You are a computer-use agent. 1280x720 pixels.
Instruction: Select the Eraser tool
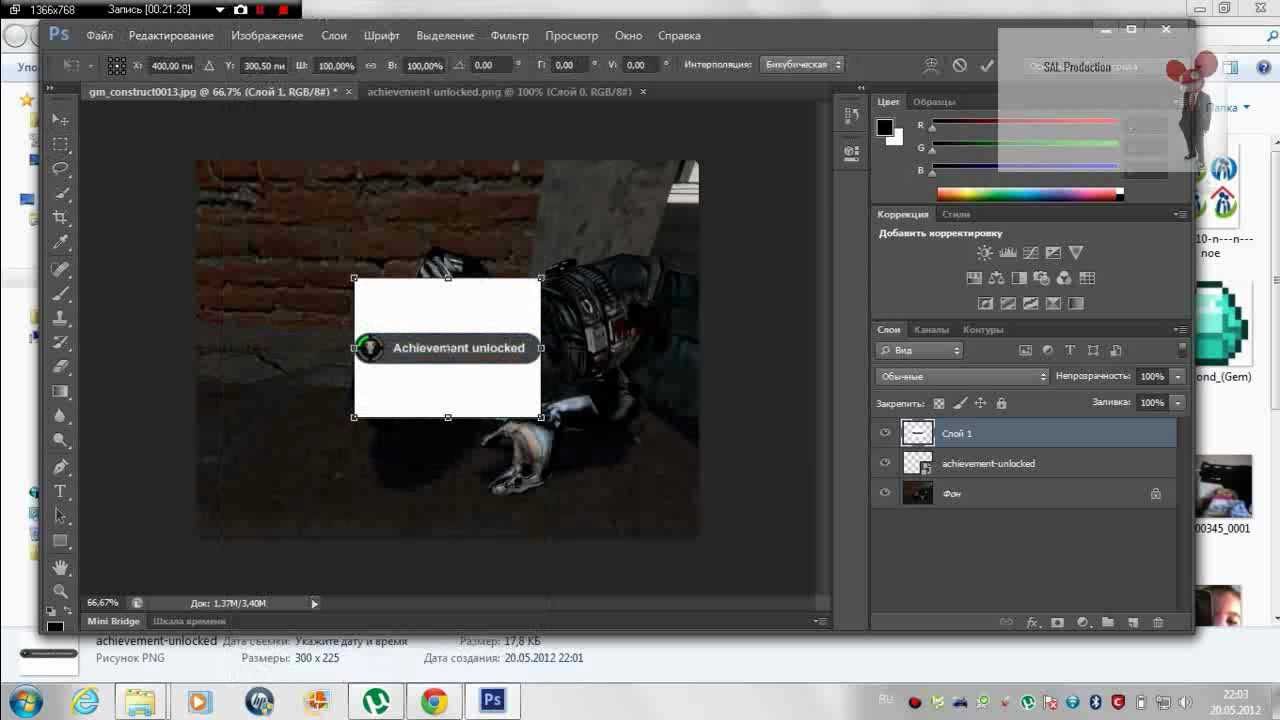click(60, 367)
